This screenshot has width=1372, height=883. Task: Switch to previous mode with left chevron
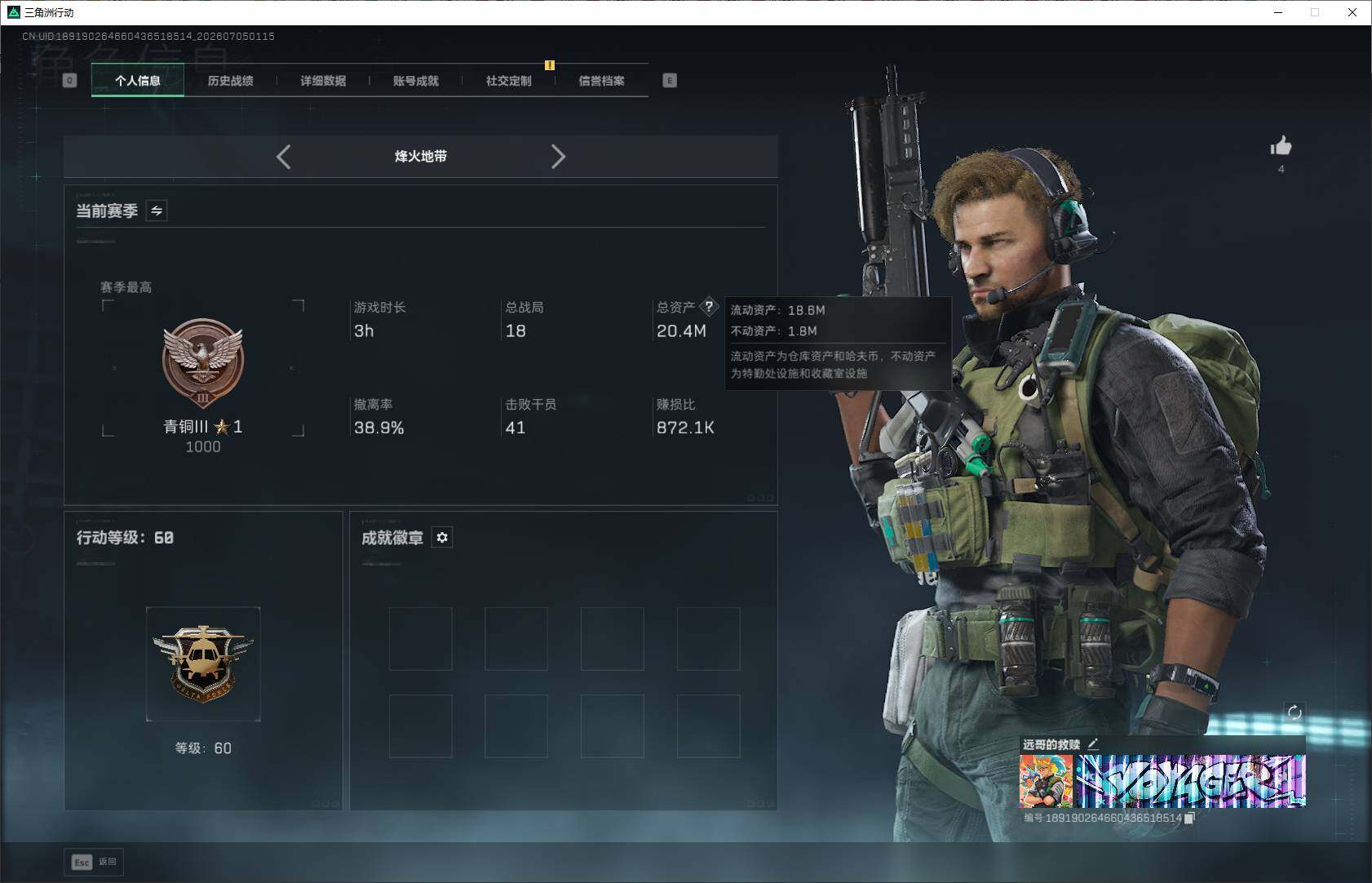(x=283, y=157)
